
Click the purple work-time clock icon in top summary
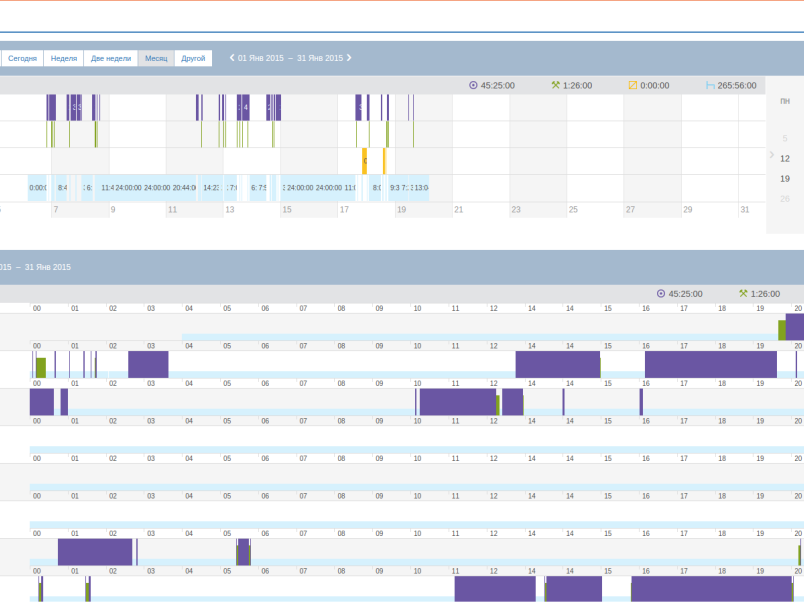coord(473,85)
